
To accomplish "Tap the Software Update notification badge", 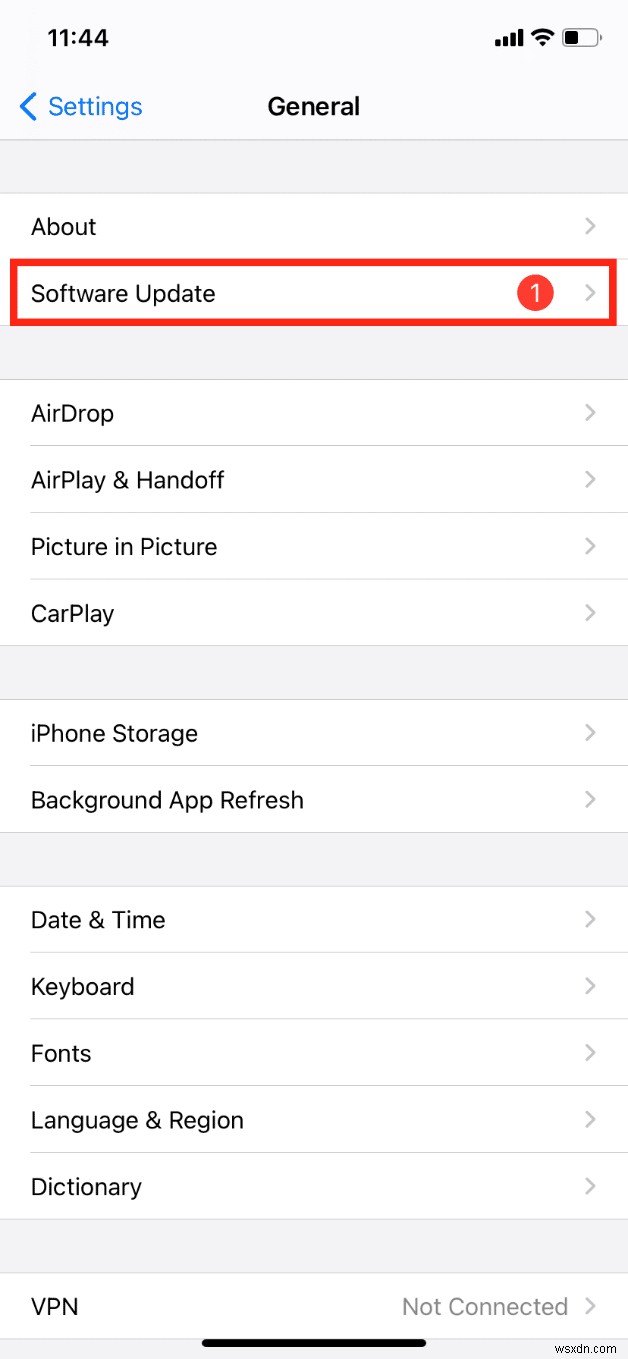I will [536, 293].
